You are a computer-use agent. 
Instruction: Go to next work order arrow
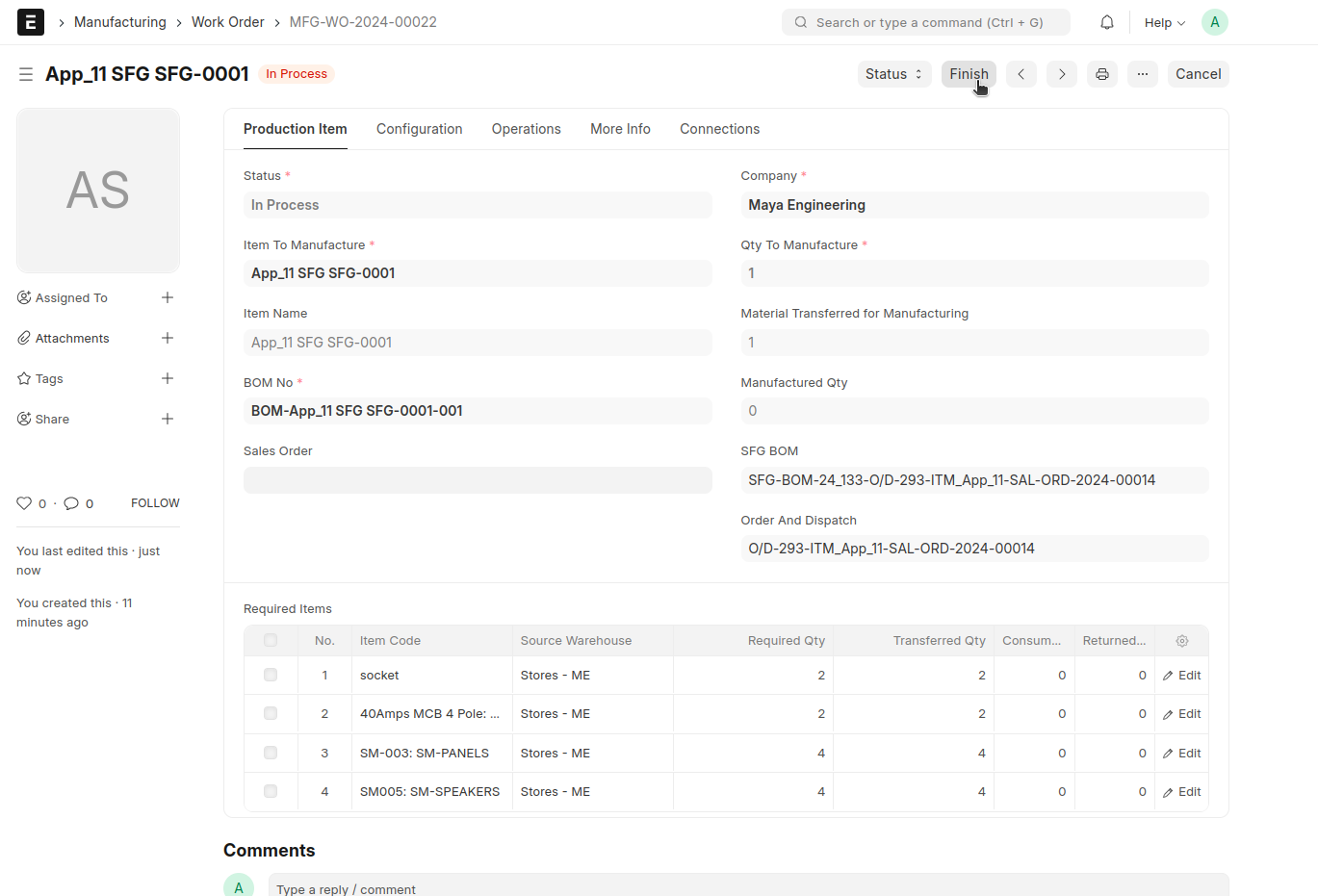tap(1062, 74)
